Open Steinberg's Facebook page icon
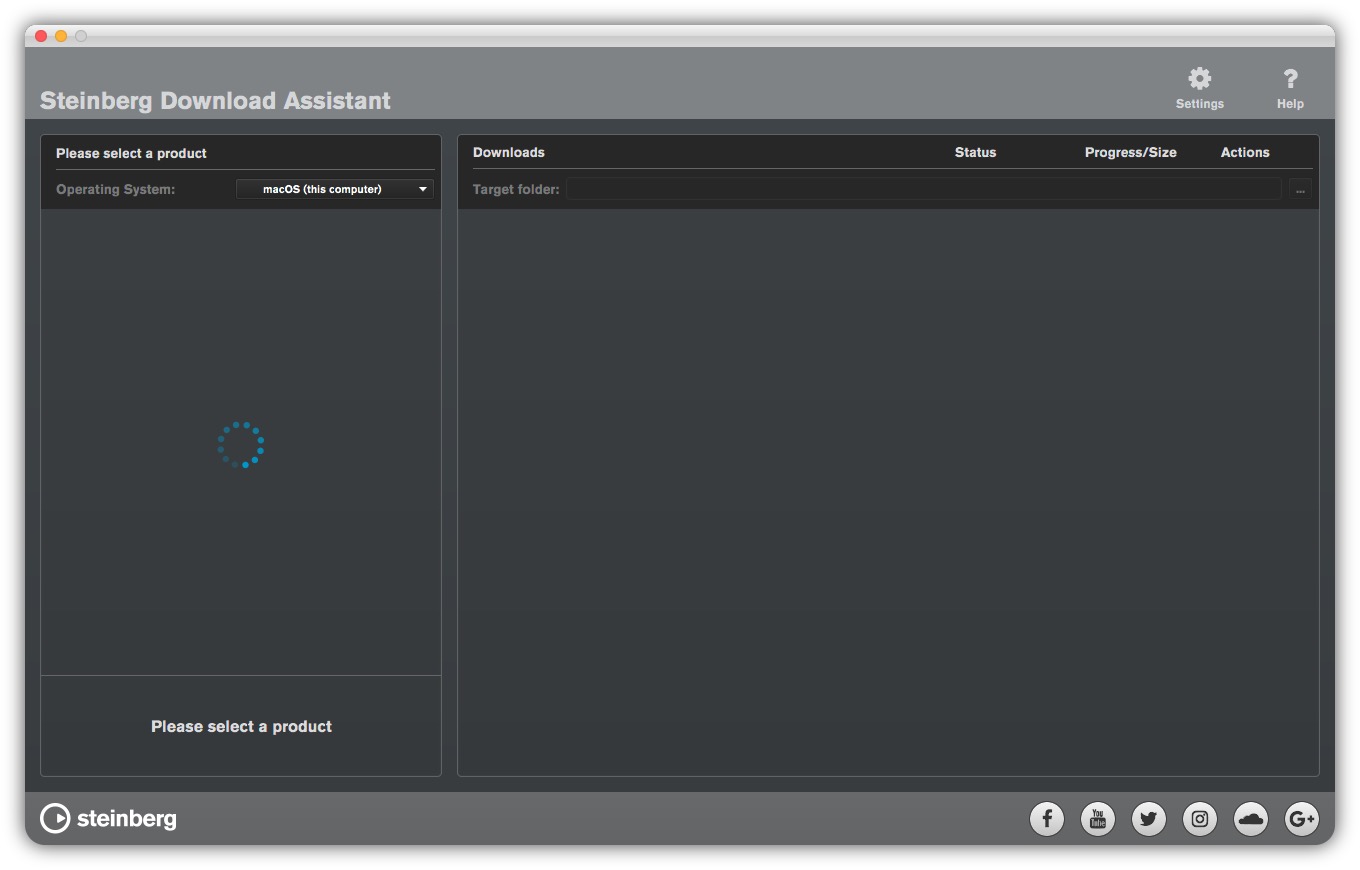The height and width of the screenshot is (870, 1360). 1047,820
